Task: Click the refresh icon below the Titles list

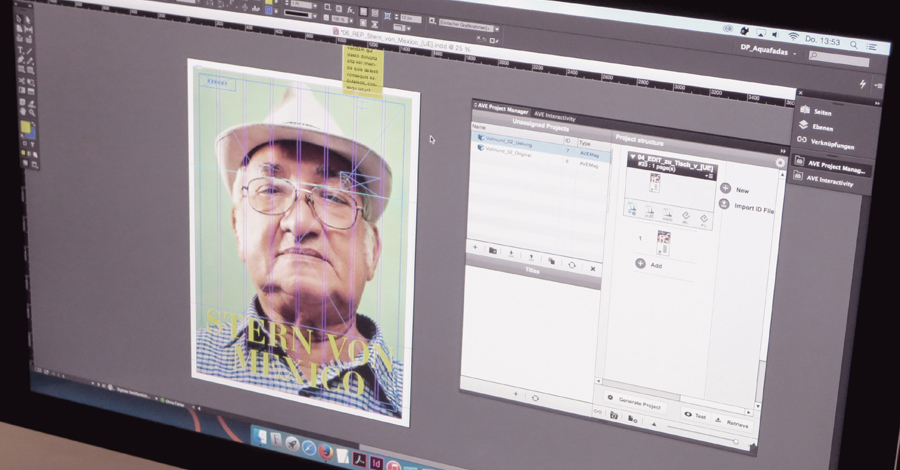Action: tap(535, 397)
